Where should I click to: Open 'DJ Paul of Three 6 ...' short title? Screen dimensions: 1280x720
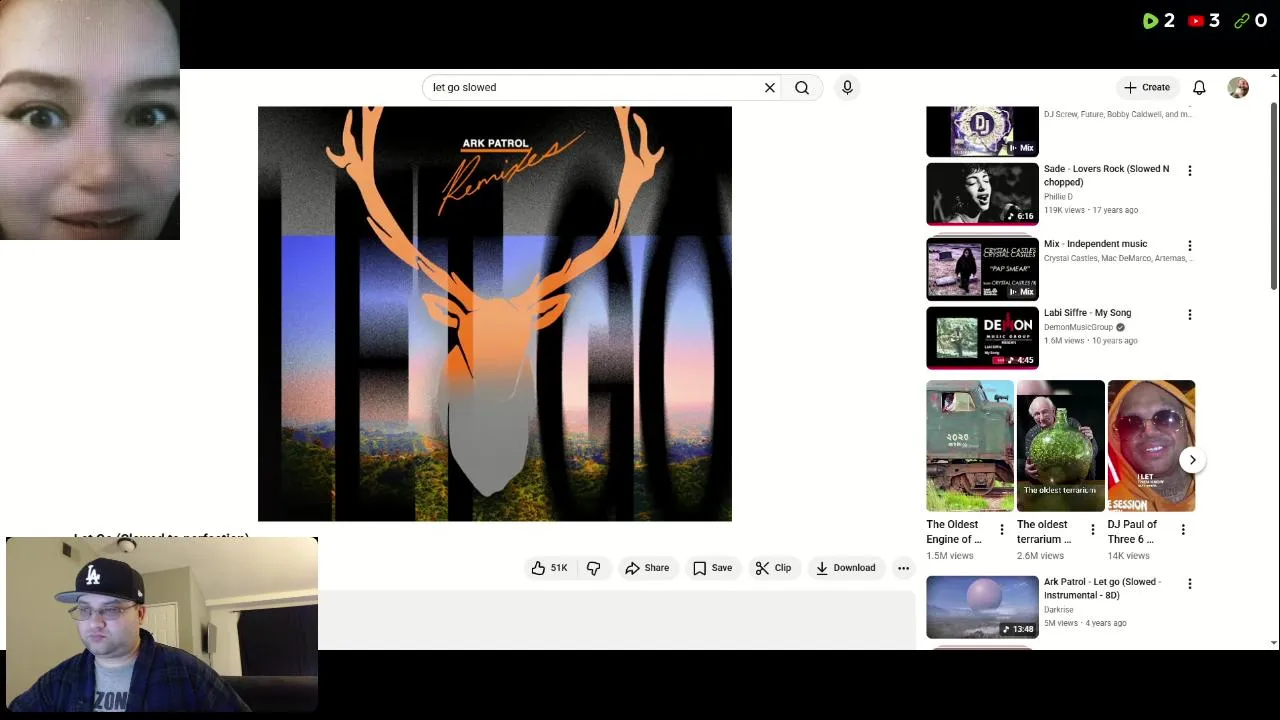(x=1132, y=532)
